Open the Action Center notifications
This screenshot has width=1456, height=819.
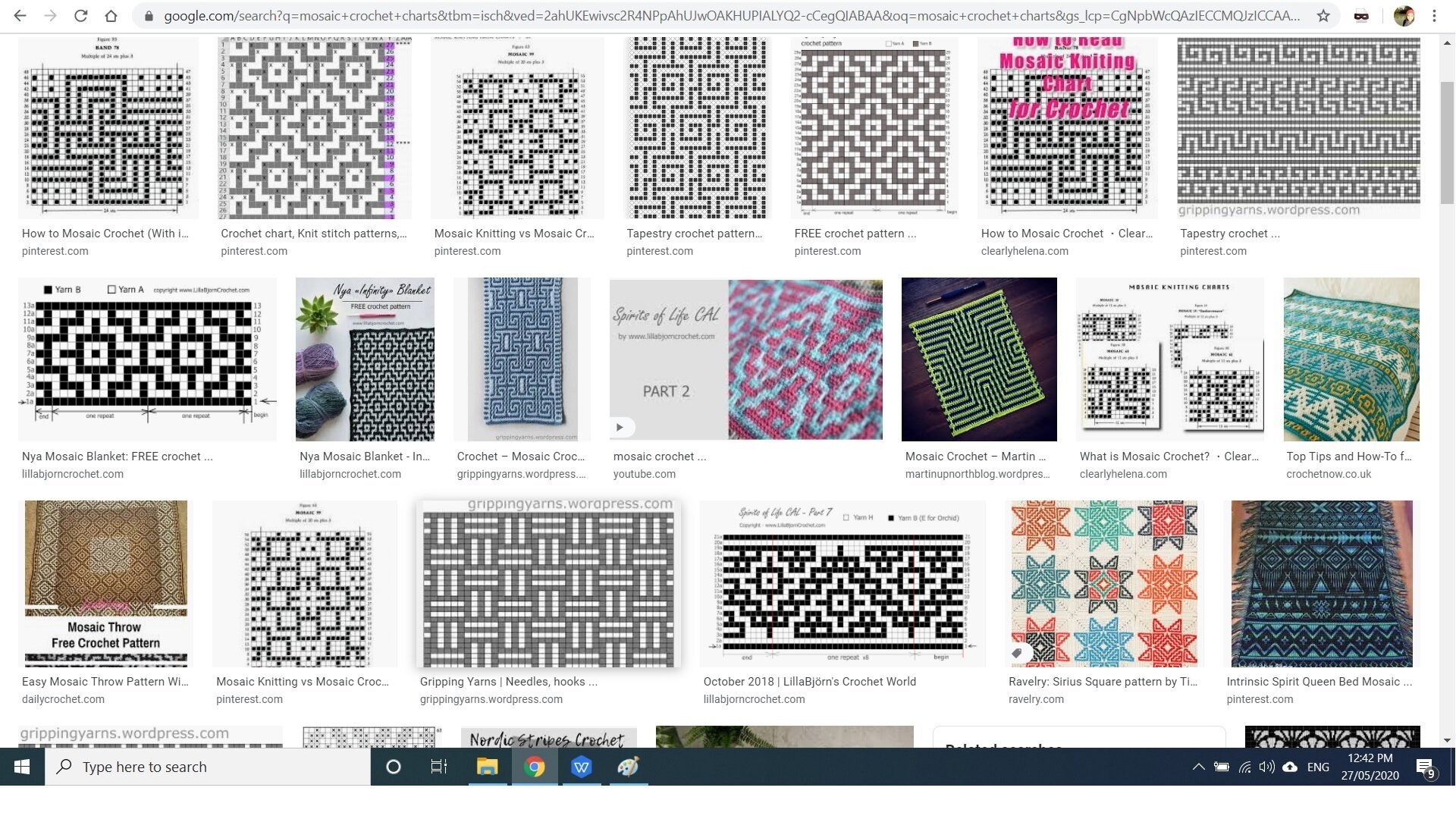[x=1423, y=767]
